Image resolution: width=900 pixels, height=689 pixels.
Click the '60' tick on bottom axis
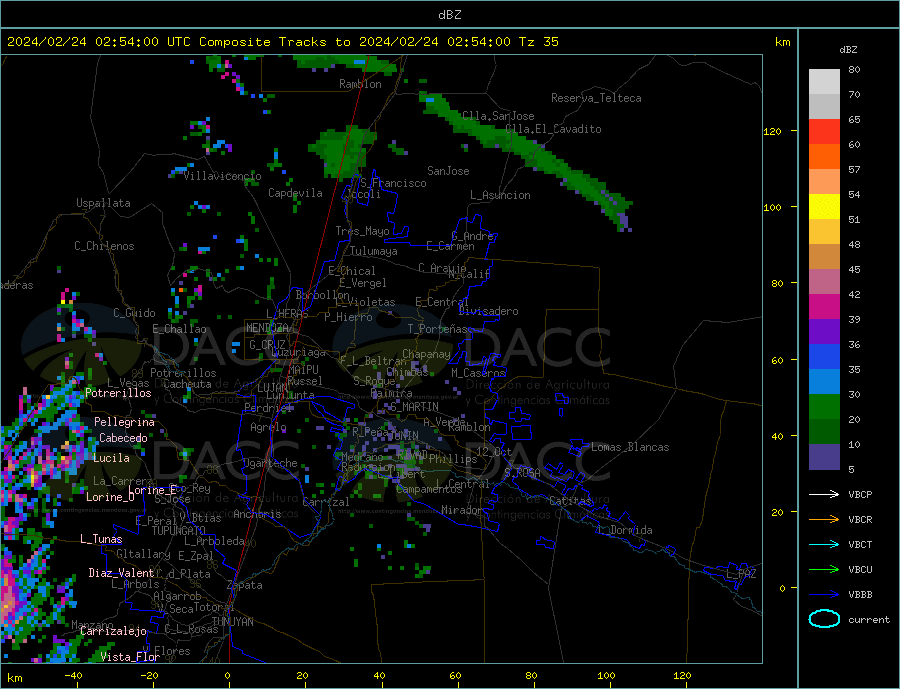455,676
